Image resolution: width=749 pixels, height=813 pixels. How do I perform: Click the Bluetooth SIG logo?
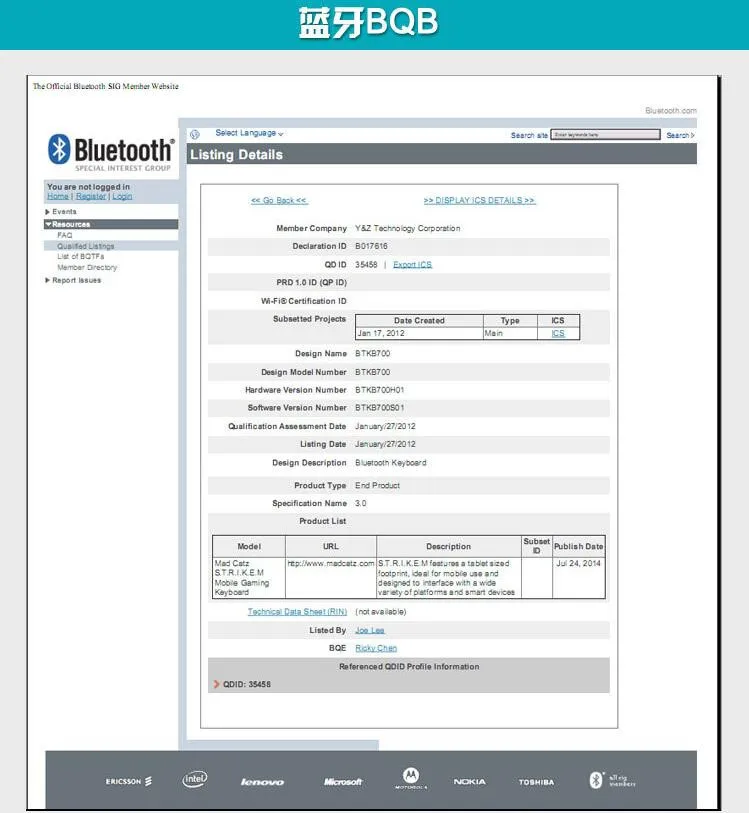111,153
